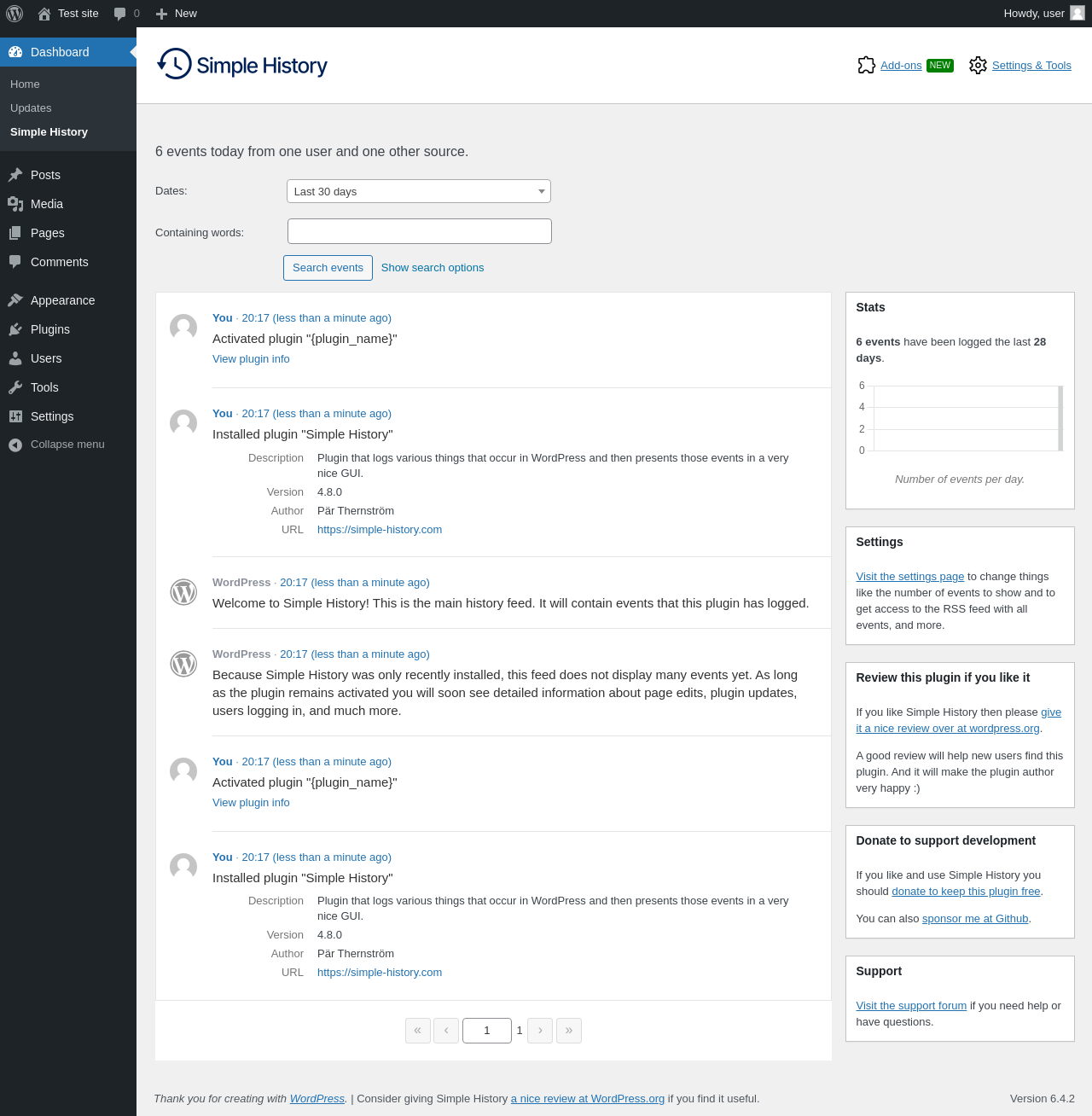Click the Containing words input field
Image resolution: width=1092 pixels, height=1116 pixels.
coord(420,231)
